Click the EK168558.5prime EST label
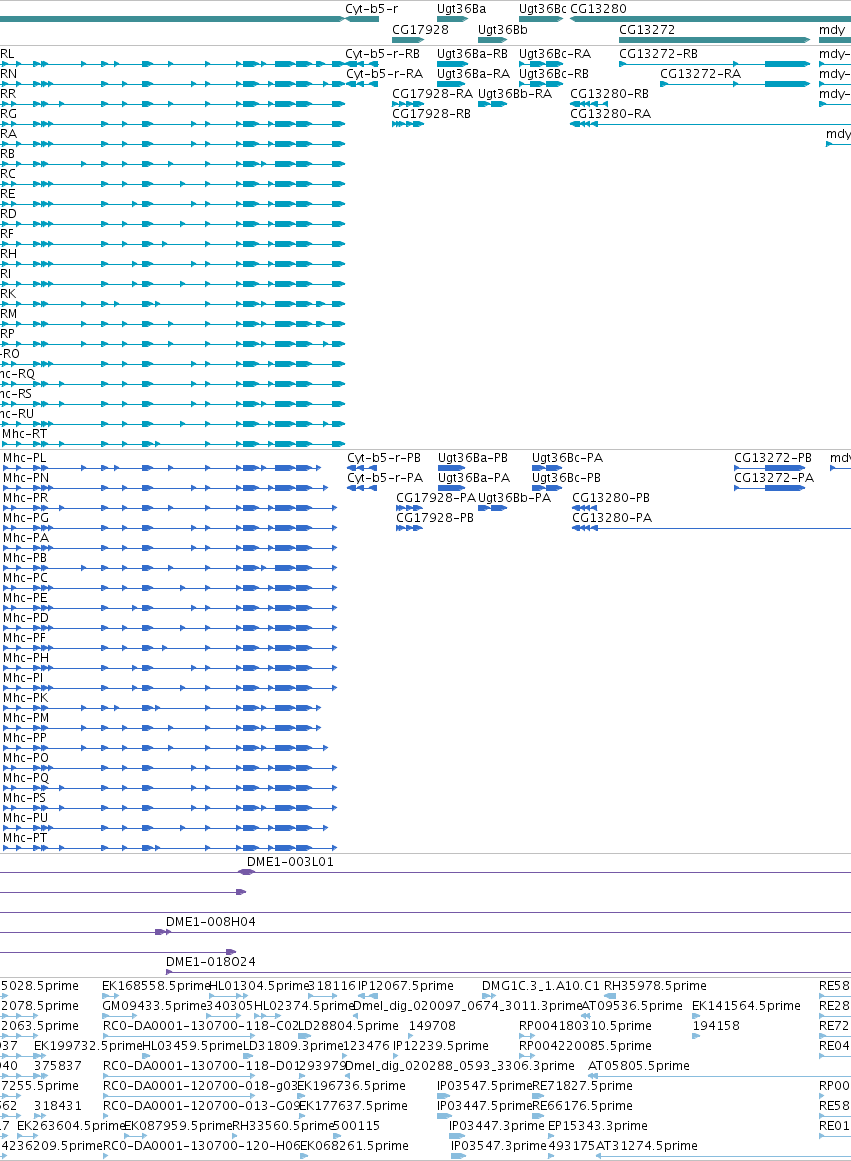Image resolution: width=851 pixels, height=1161 pixels. 156,986
